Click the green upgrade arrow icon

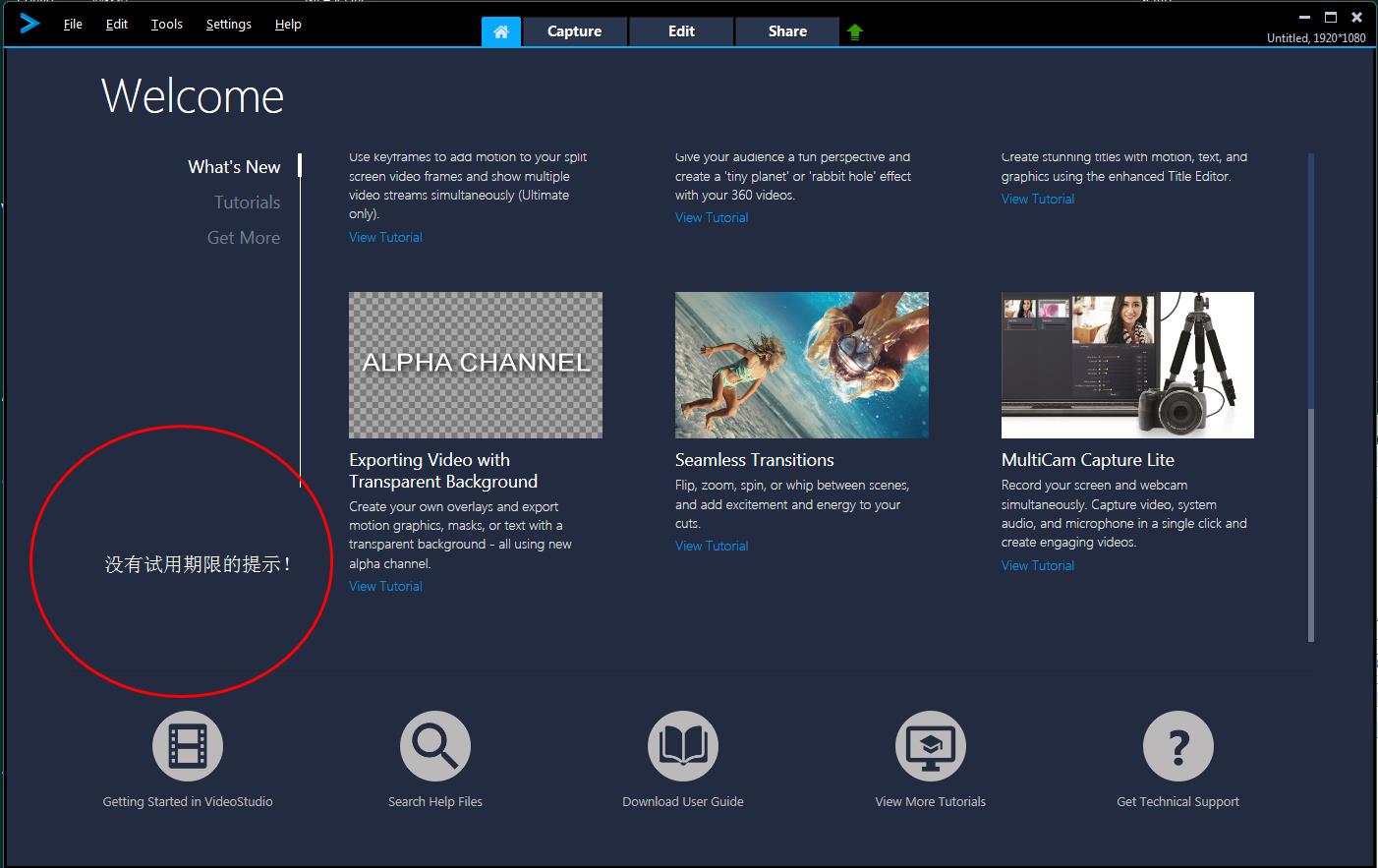[x=855, y=31]
